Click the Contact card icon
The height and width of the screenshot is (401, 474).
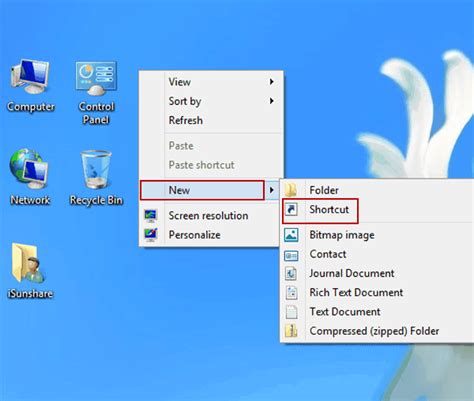click(x=291, y=255)
